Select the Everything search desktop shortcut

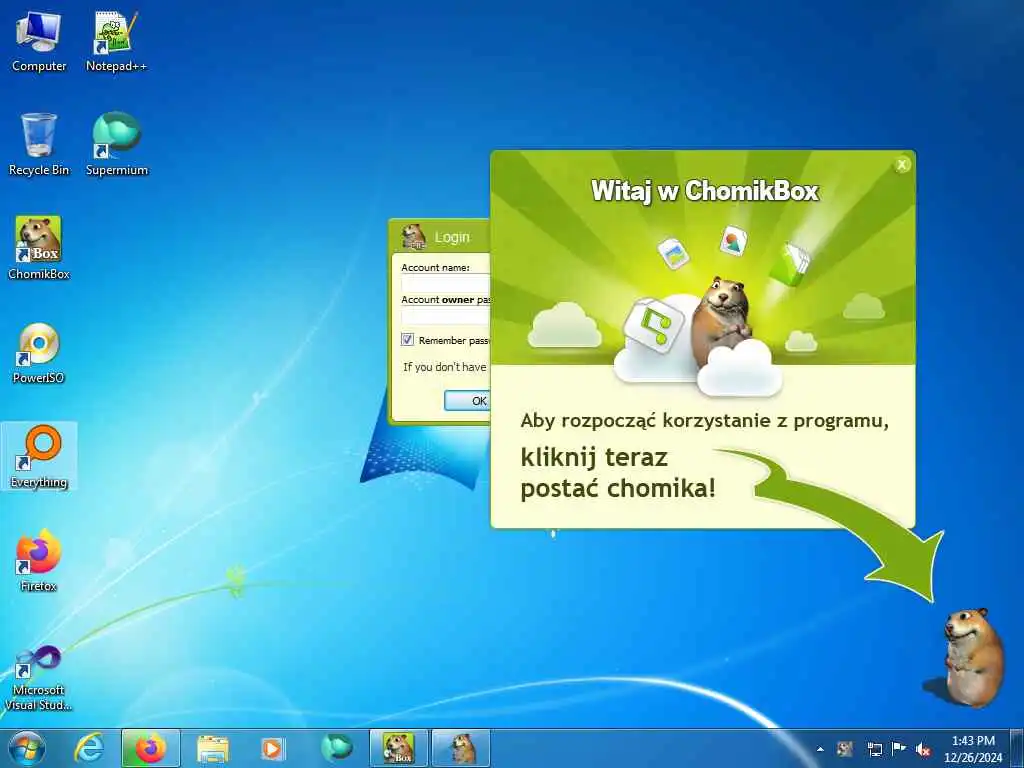(x=39, y=456)
